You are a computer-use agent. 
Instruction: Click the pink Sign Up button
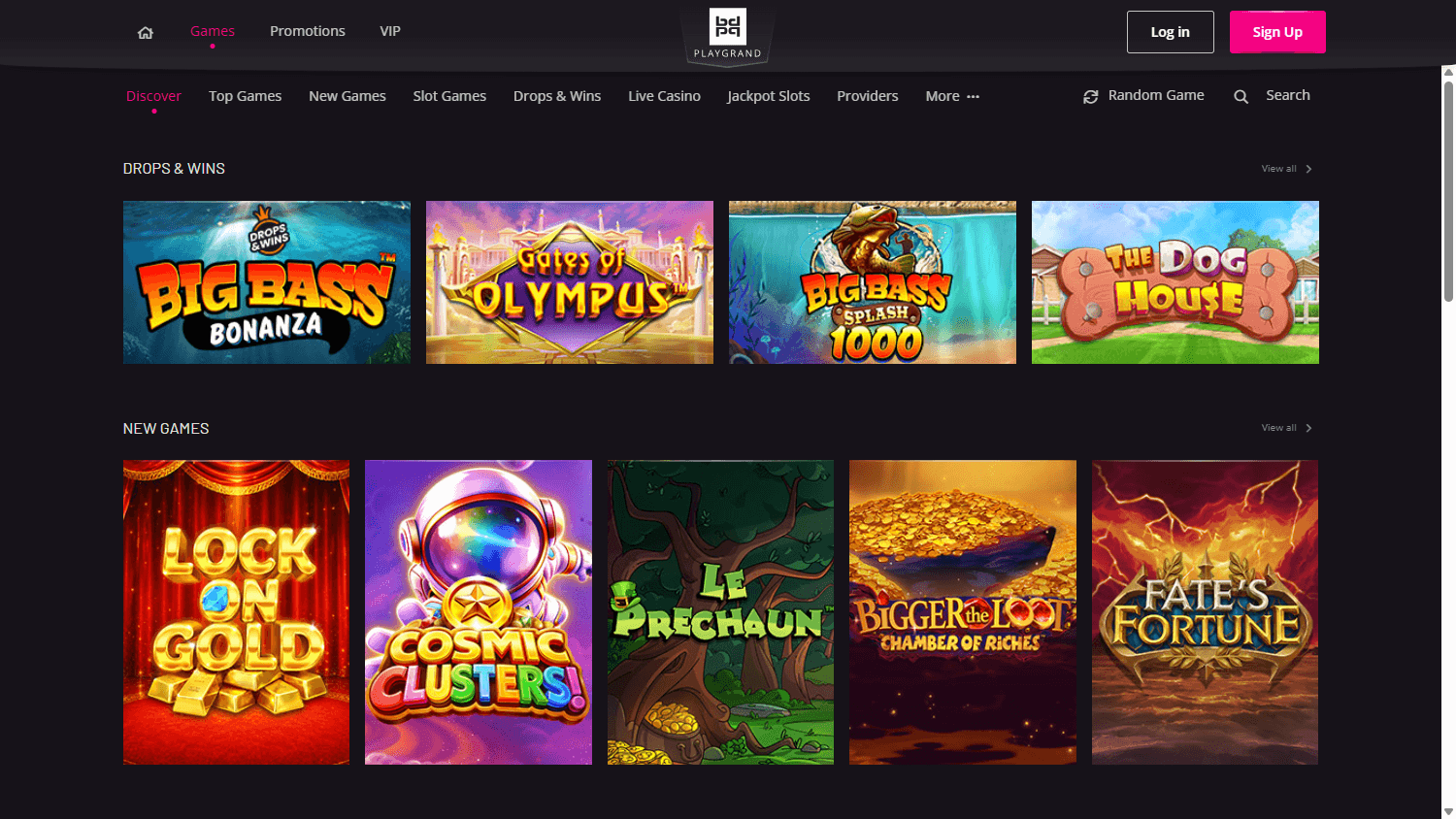click(1277, 32)
